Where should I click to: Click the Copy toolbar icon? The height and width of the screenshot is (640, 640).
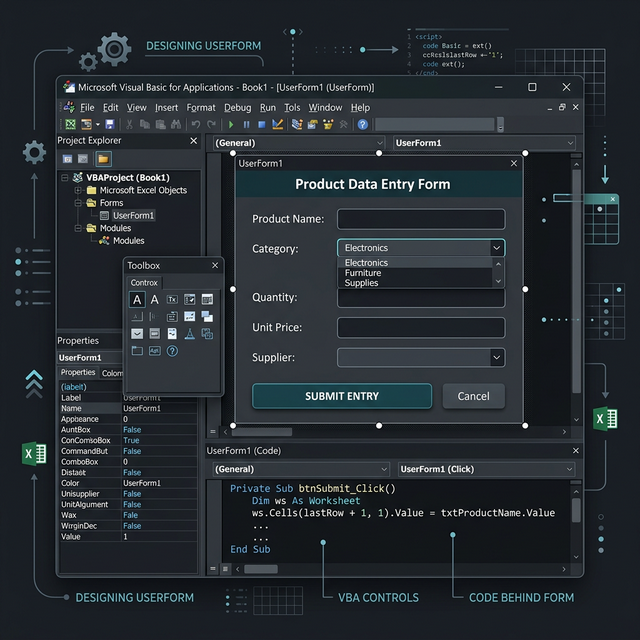tap(144, 124)
